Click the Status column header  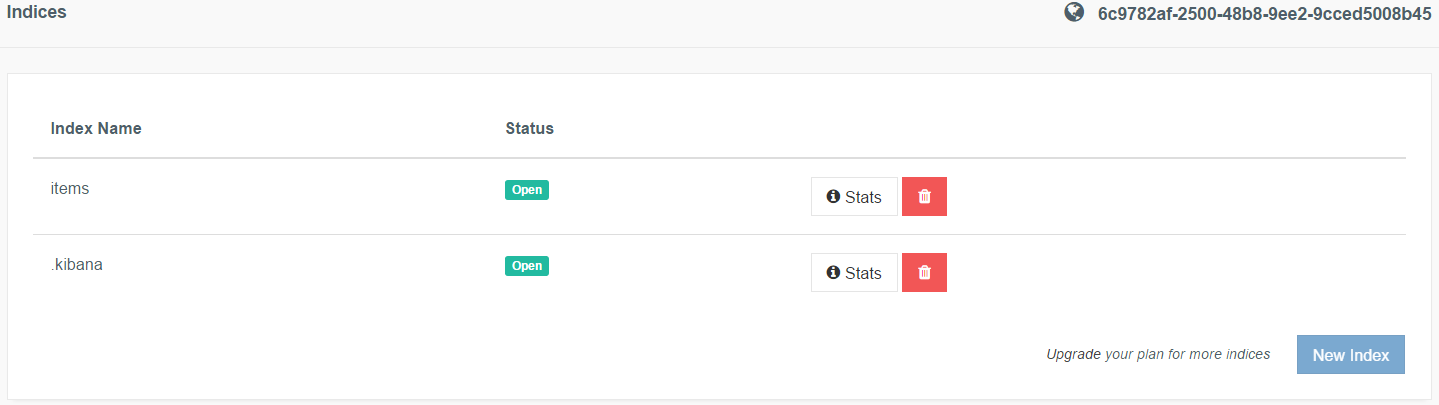pyautogui.click(x=529, y=129)
